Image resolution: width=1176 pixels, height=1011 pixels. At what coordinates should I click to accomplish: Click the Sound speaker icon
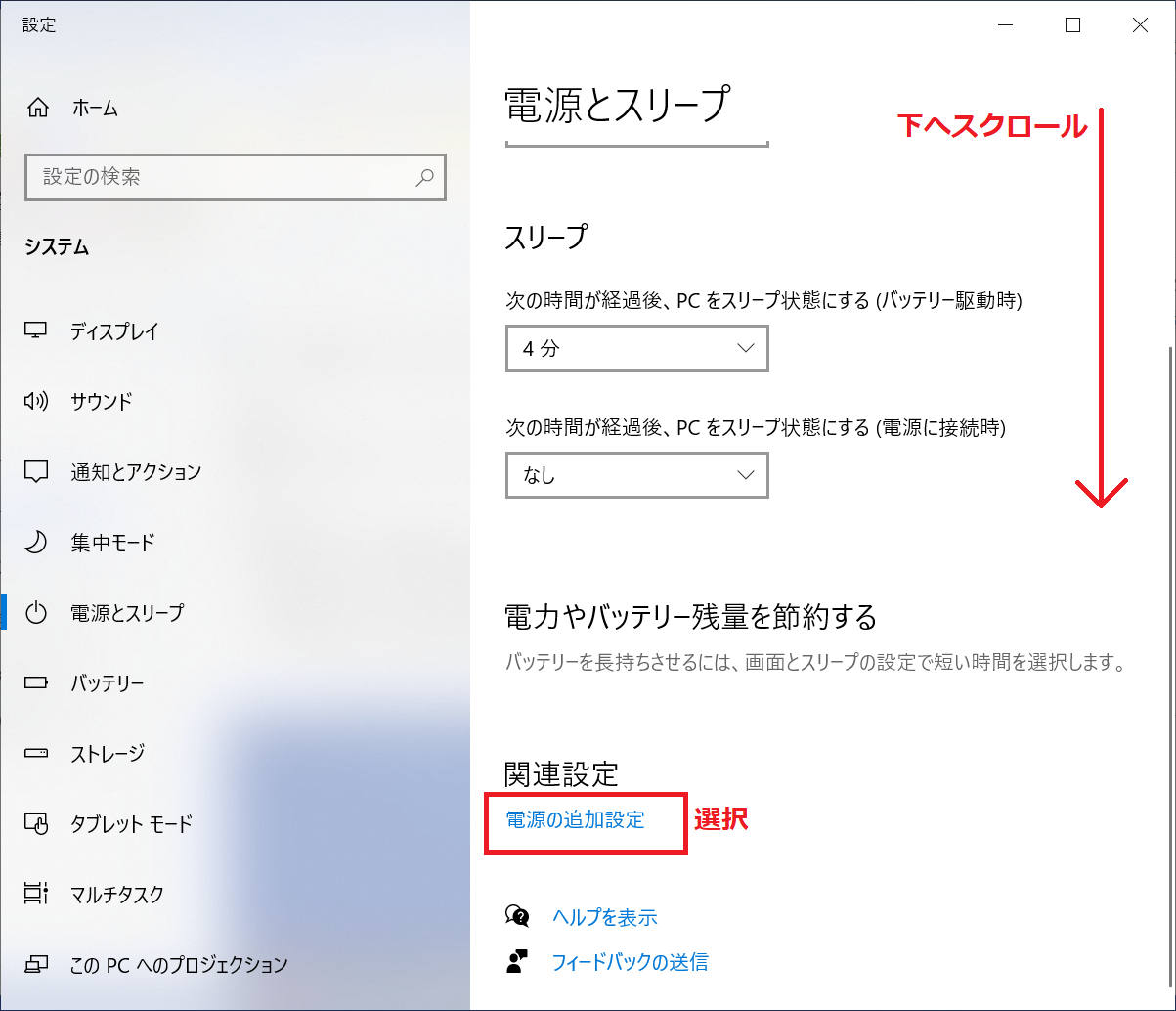36,402
